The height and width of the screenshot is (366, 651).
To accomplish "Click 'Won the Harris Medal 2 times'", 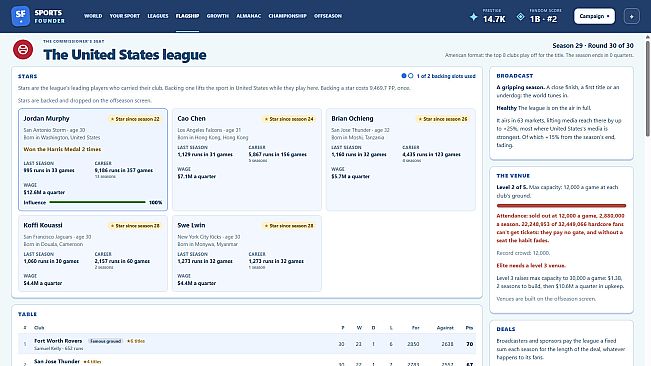I will 62,149.
